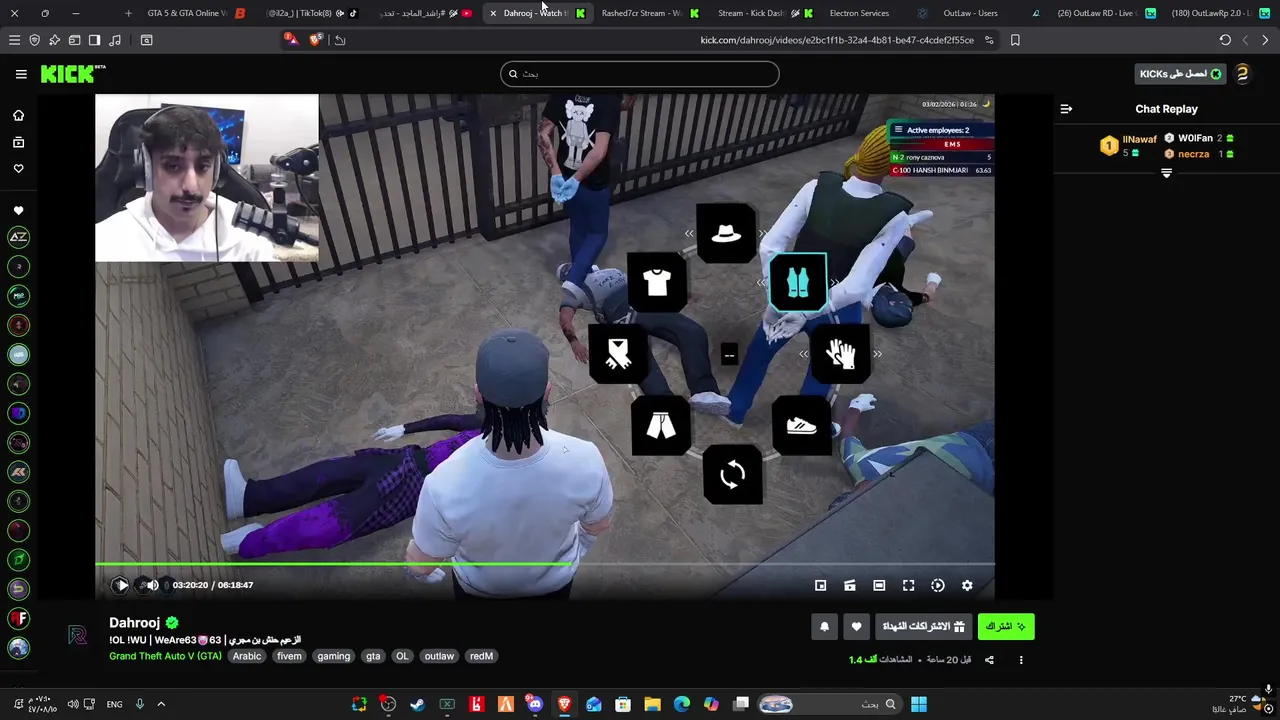Share the video via share icon
The width and height of the screenshot is (1280, 720).
pos(989,660)
